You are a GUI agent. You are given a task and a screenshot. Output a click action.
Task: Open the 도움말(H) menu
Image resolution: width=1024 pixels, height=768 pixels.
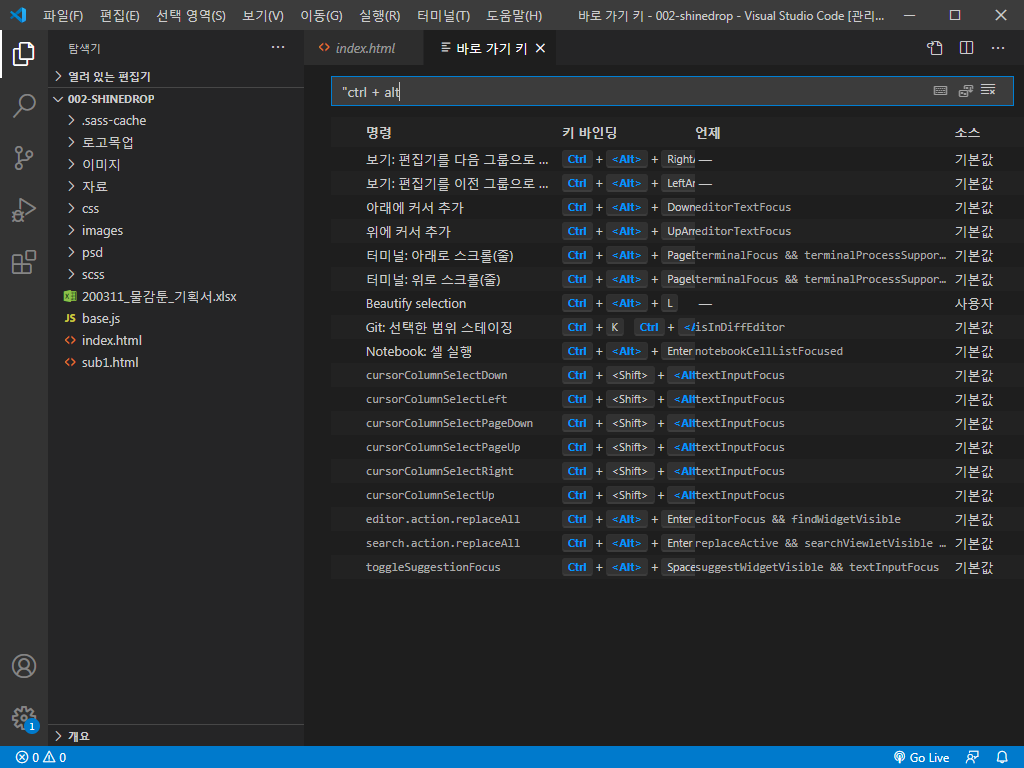point(514,15)
